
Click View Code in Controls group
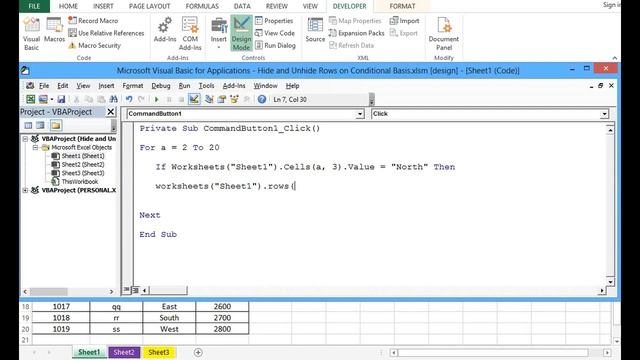pyautogui.click(x=275, y=33)
